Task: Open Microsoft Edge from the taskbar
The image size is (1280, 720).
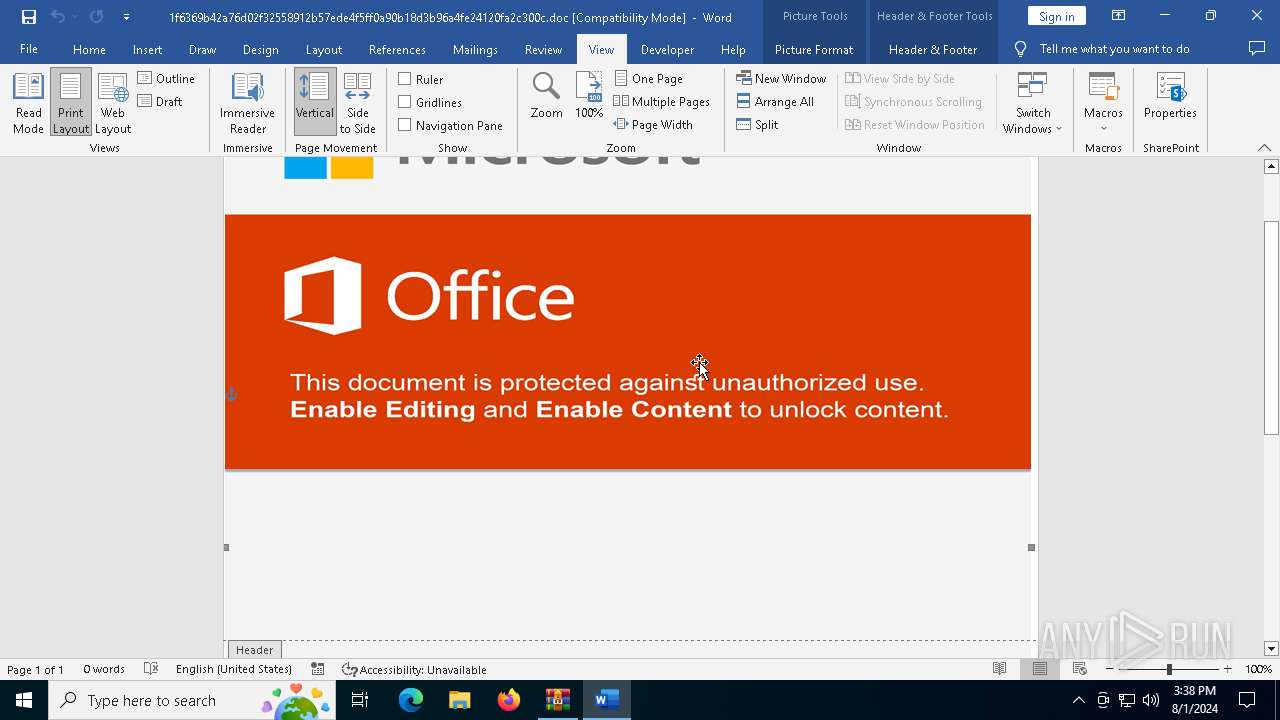Action: pos(411,700)
